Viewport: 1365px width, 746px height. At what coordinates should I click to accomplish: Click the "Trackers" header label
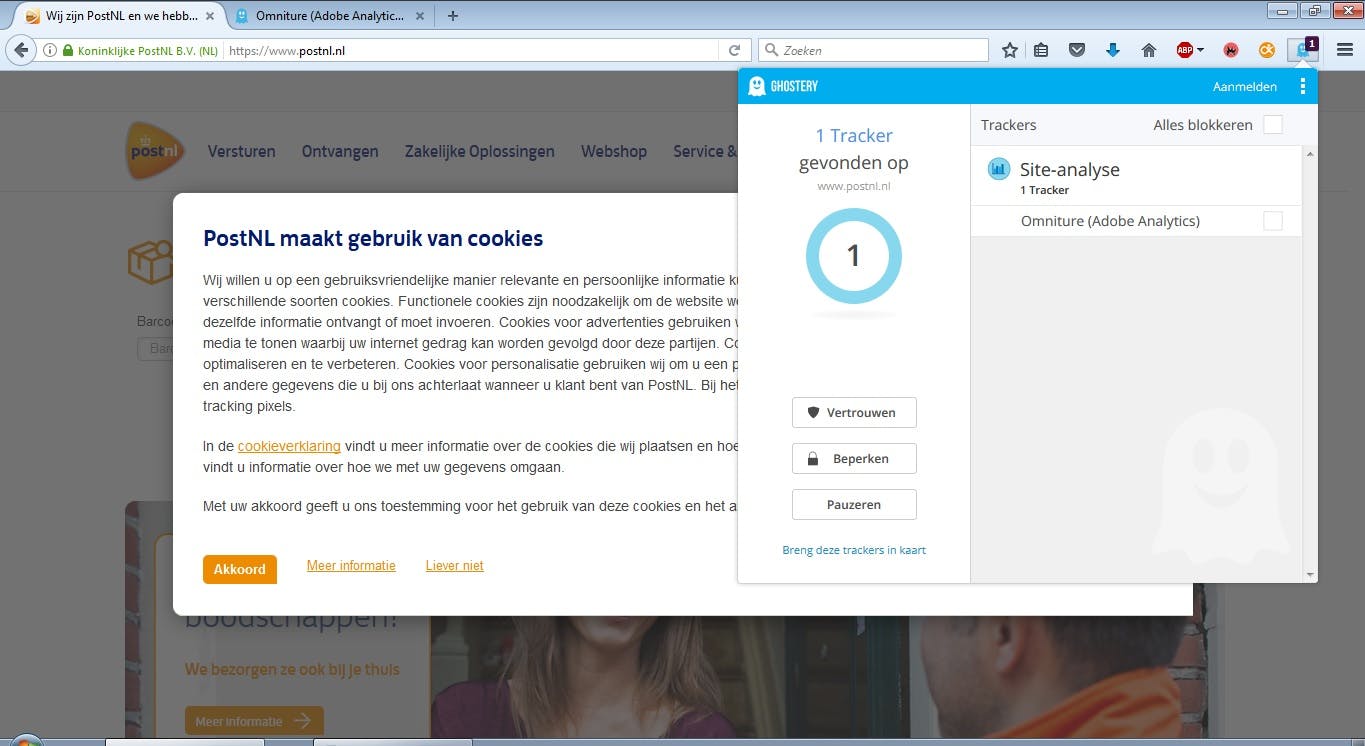(x=1008, y=125)
